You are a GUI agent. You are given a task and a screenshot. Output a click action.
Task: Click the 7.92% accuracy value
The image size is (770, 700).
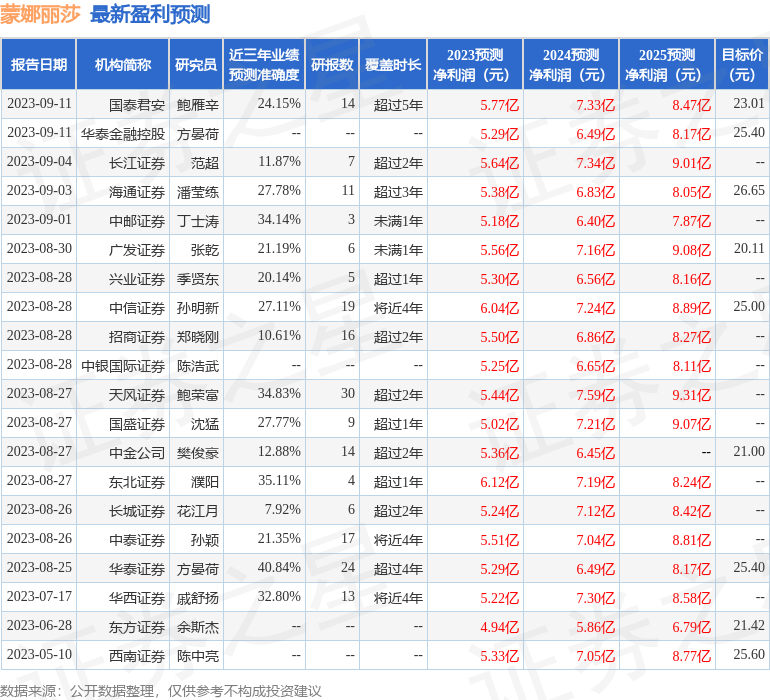coord(282,509)
